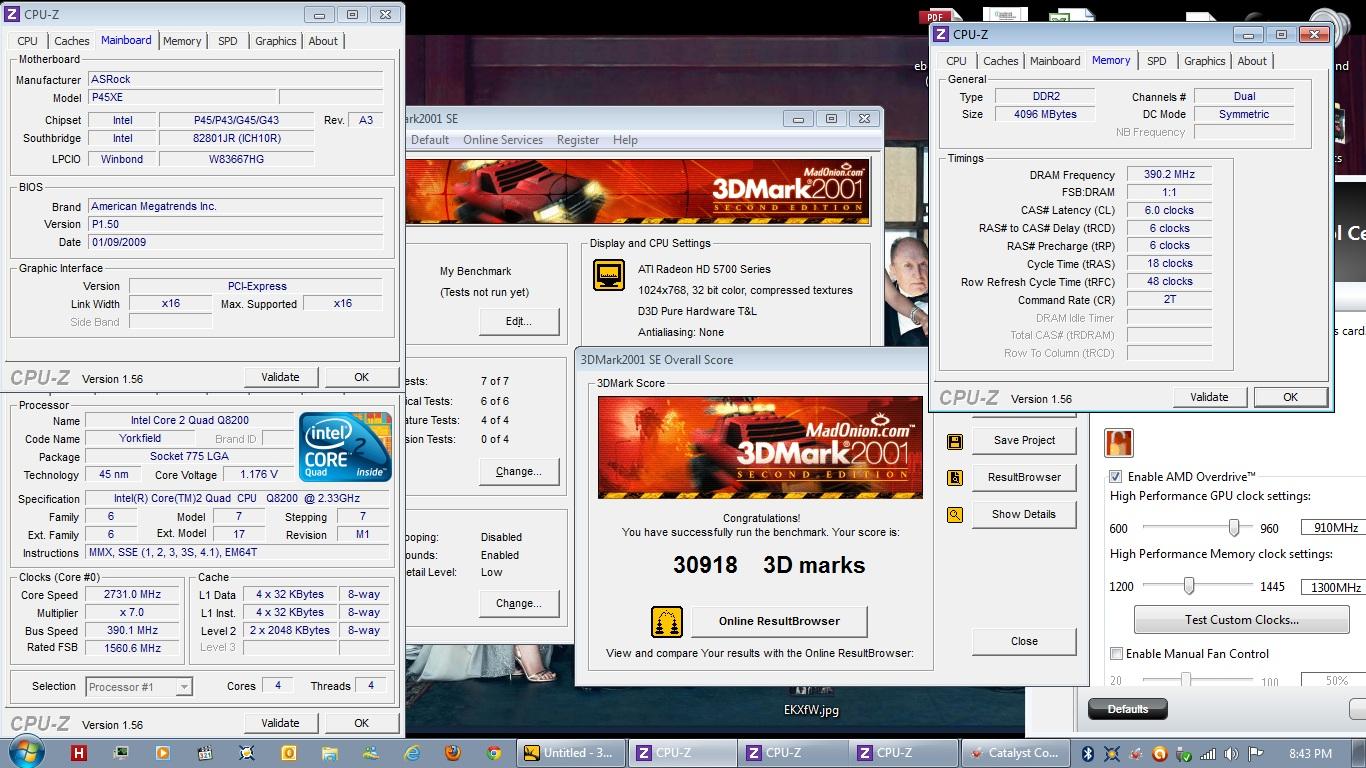
Task: Click OK in the Mainboard CPU-Z window
Action: (361, 377)
